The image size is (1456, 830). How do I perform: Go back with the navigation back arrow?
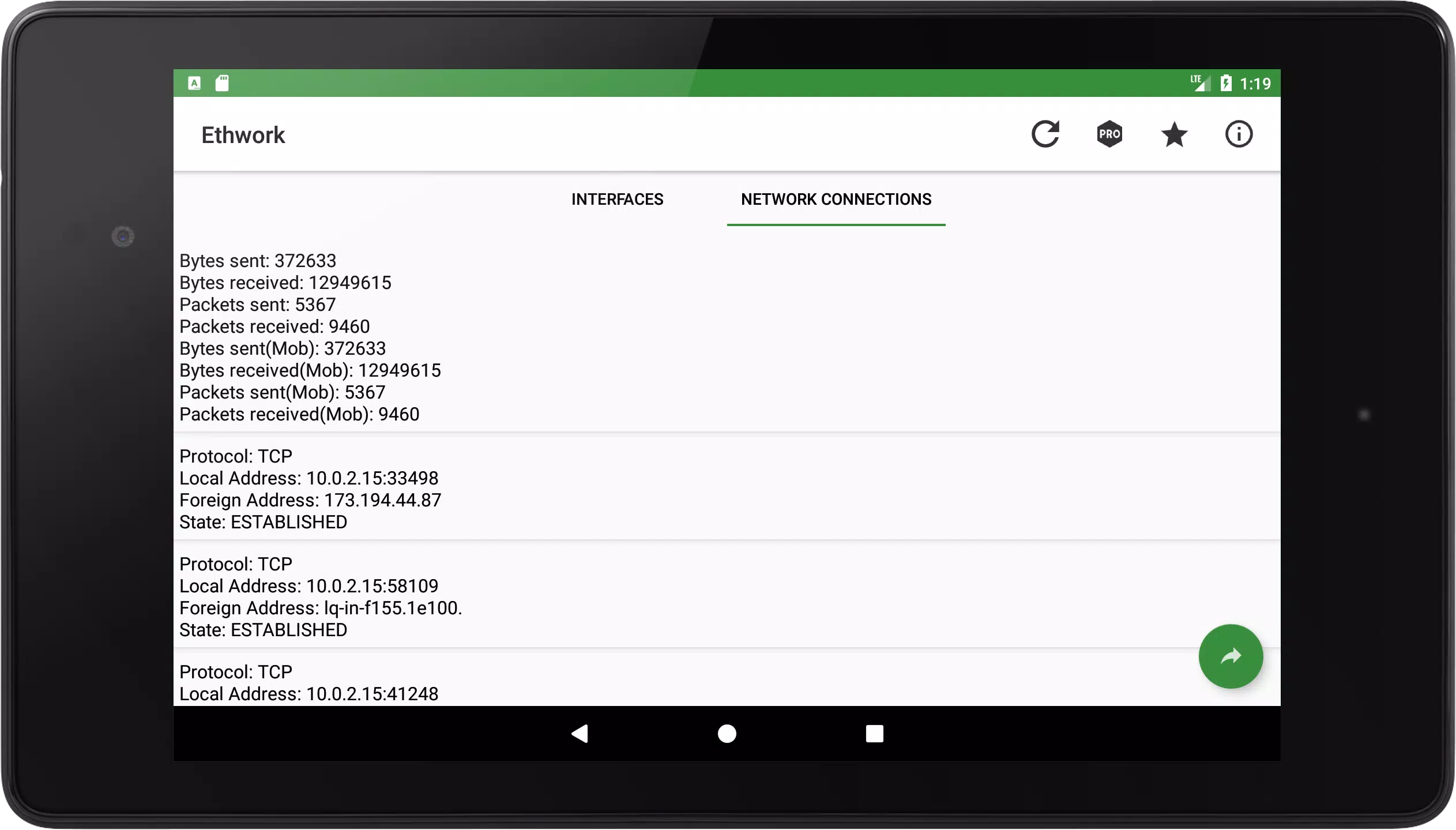580,734
